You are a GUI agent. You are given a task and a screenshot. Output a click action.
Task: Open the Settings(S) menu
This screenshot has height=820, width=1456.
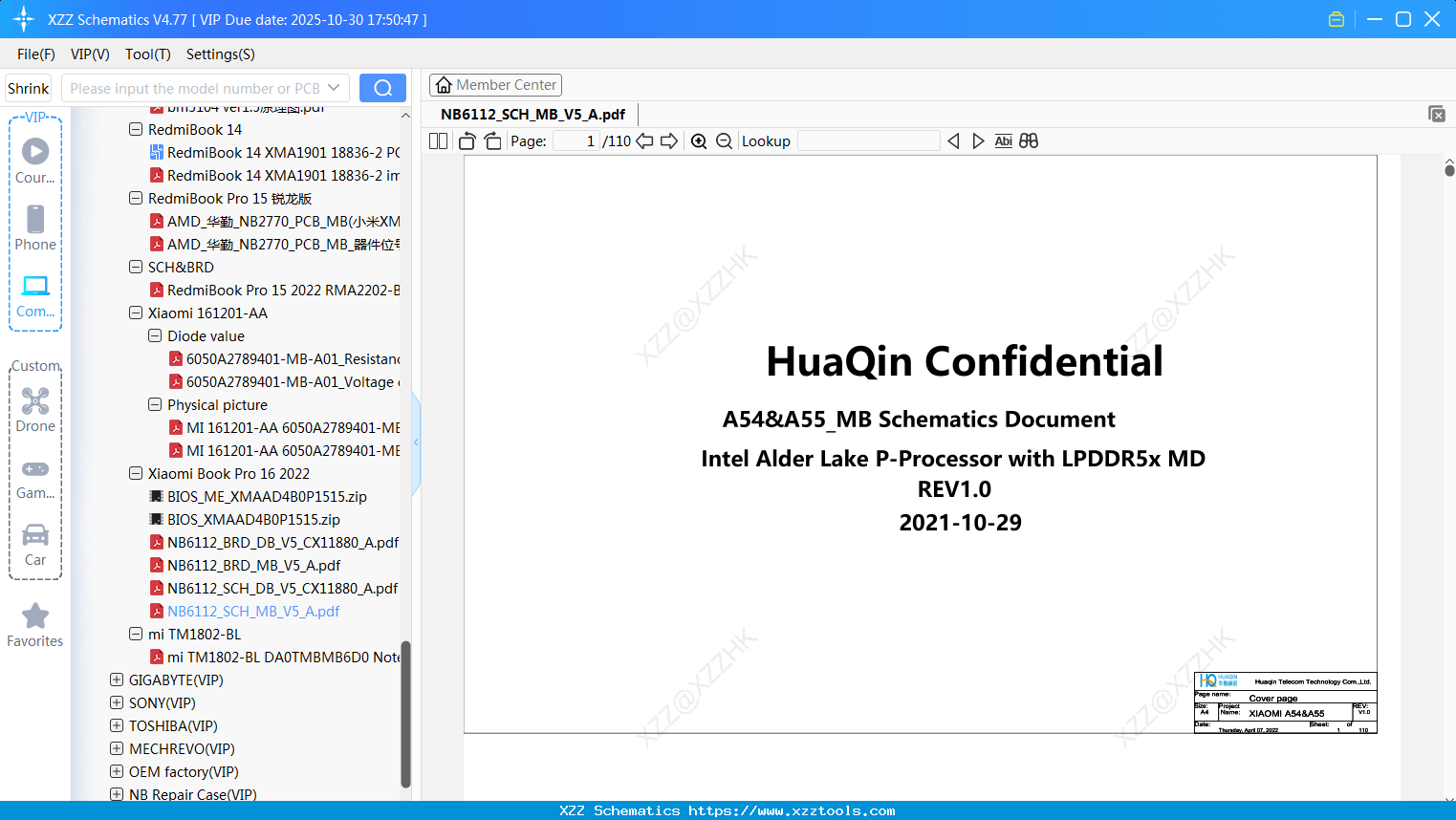click(221, 54)
